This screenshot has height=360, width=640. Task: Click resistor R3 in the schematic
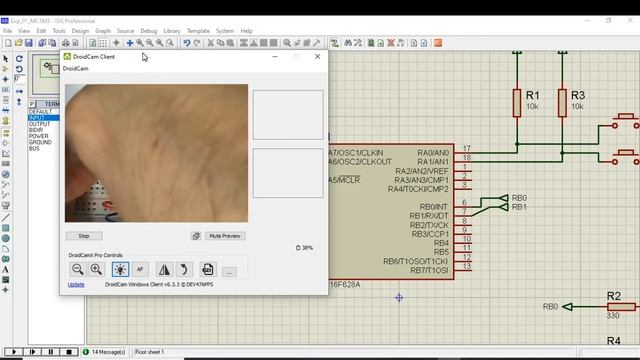click(562, 103)
